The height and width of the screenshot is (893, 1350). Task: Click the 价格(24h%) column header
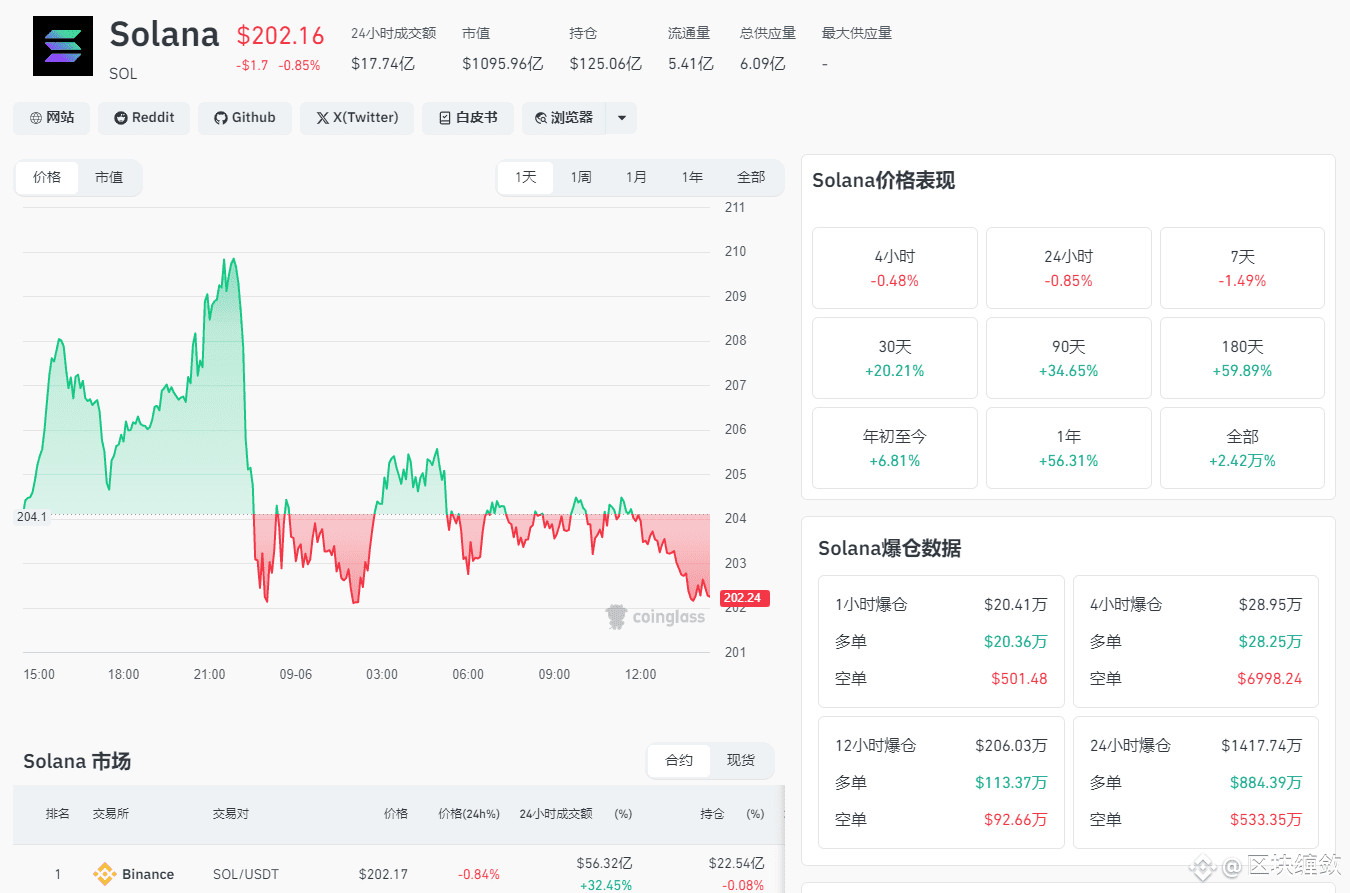[x=469, y=814]
